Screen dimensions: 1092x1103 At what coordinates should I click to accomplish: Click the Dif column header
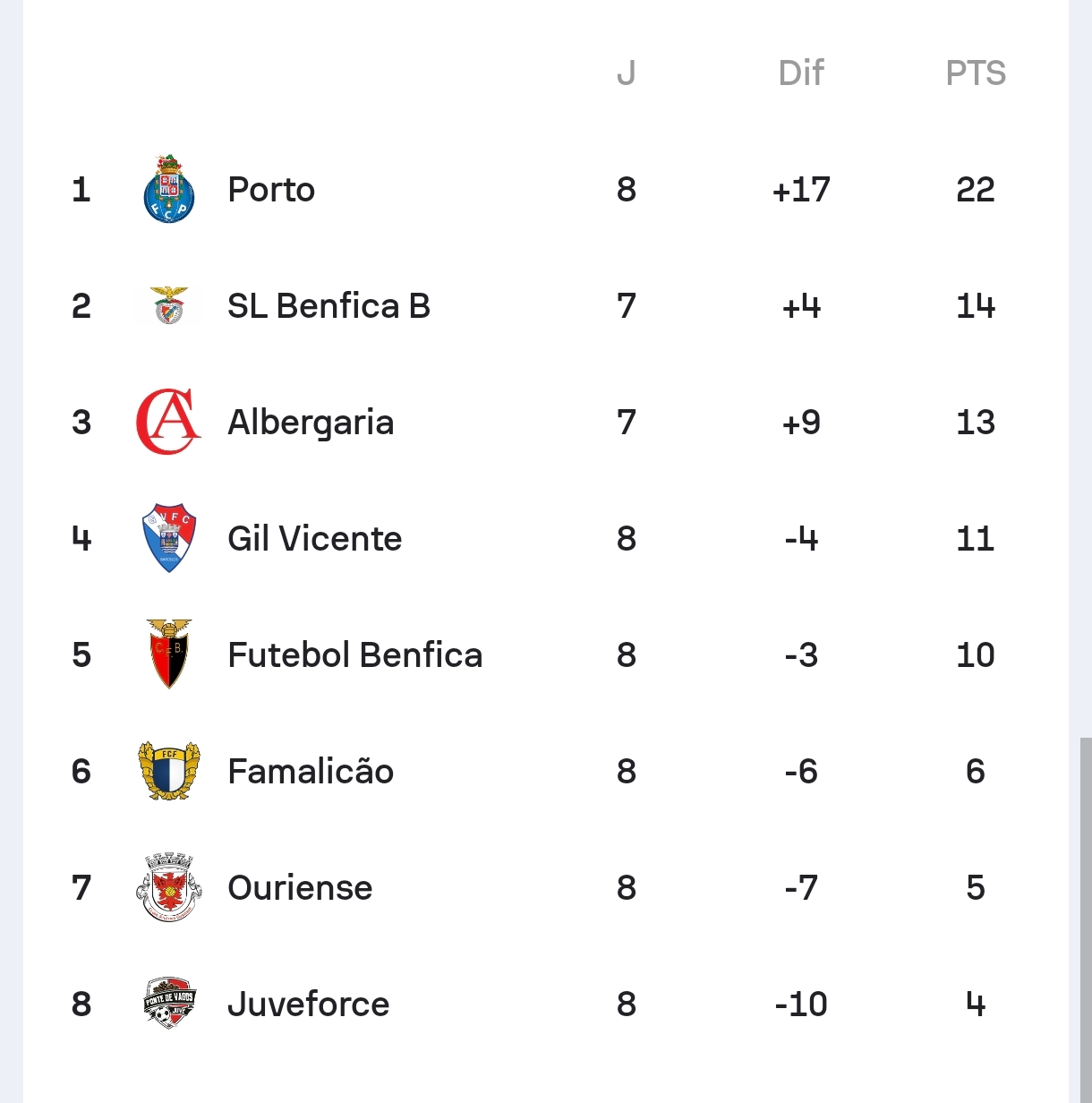[x=801, y=73]
